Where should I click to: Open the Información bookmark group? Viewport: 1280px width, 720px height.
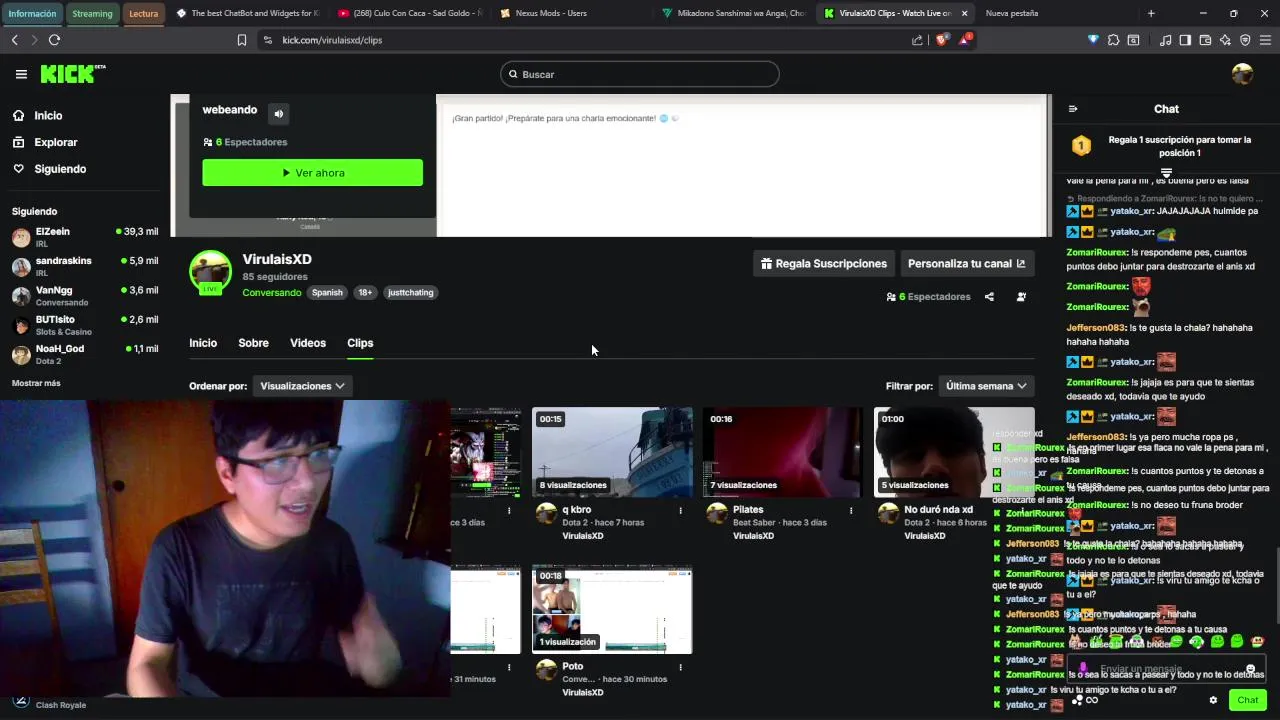pyautogui.click(x=32, y=13)
